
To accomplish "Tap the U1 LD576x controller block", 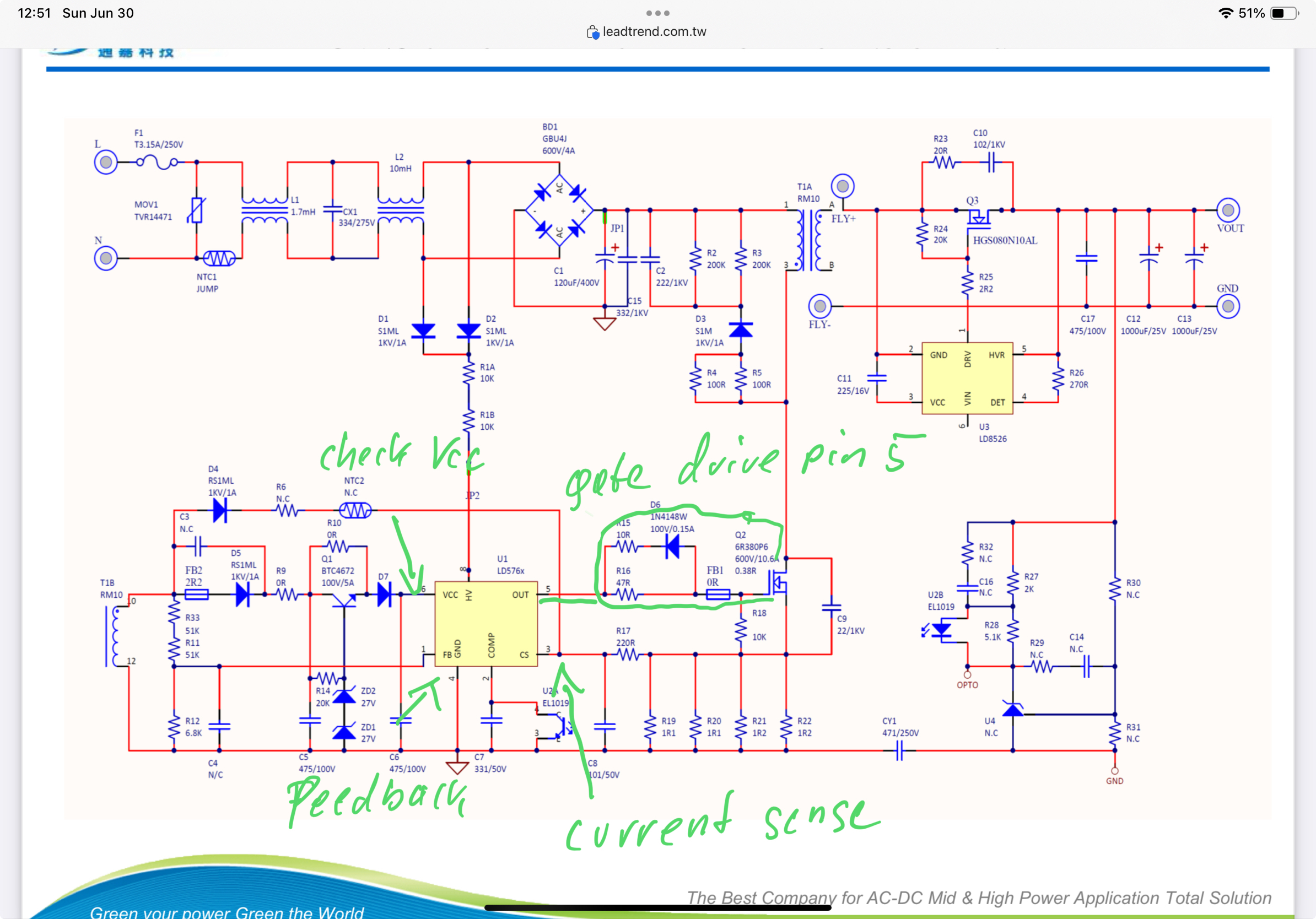I will (x=486, y=623).
